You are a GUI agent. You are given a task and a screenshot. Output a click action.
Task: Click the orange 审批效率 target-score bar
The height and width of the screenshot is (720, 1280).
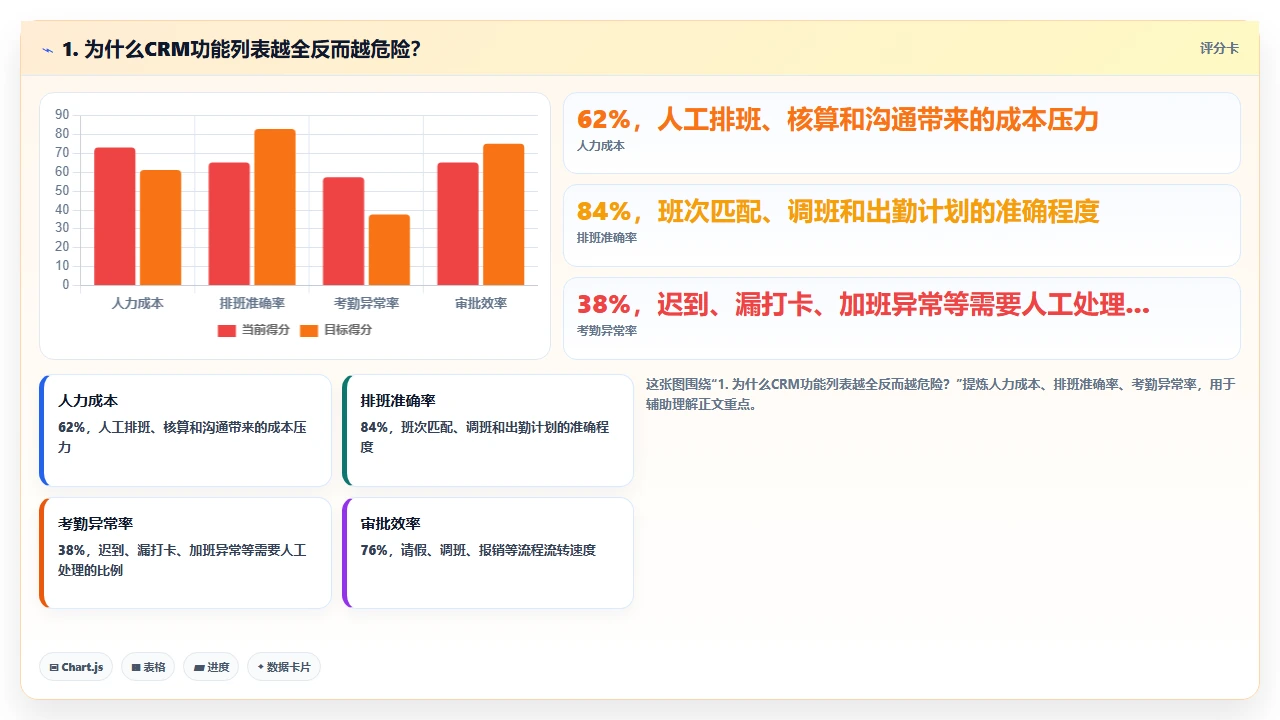pos(504,215)
